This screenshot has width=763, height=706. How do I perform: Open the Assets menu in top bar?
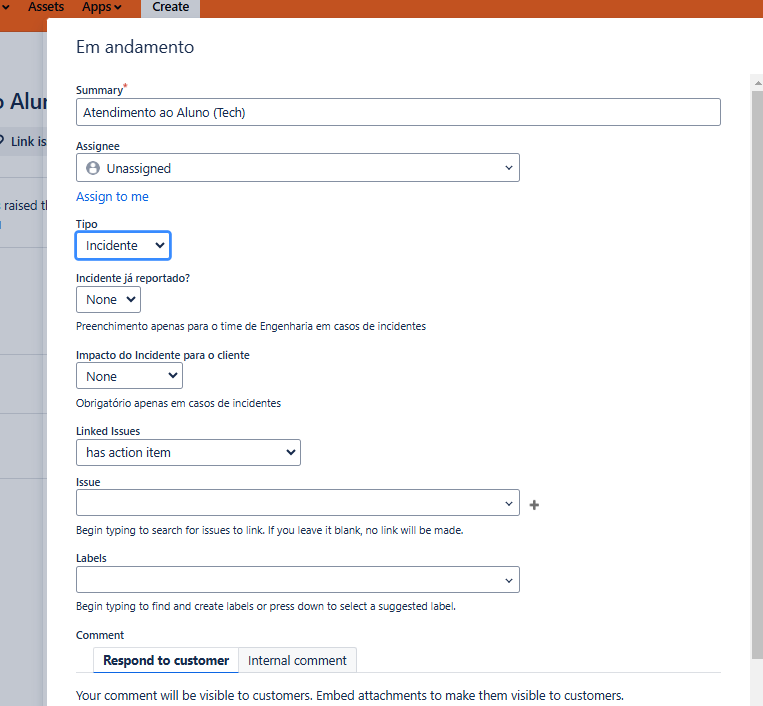pyautogui.click(x=46, y=7)
